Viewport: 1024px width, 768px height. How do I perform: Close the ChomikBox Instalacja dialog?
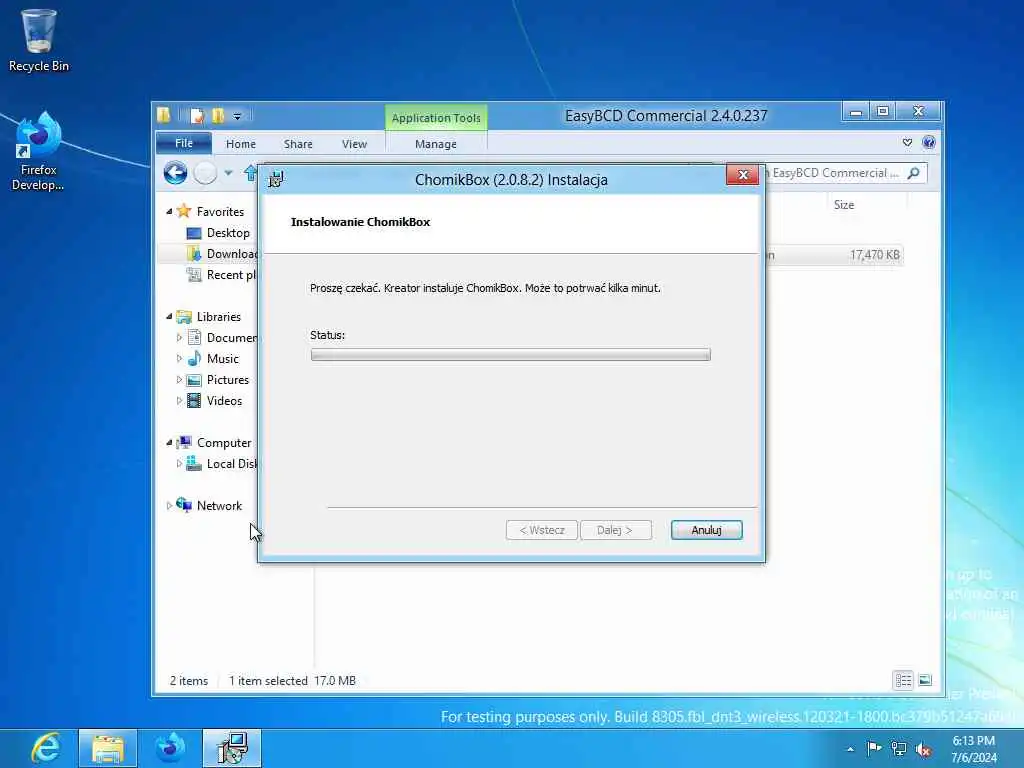743,175
